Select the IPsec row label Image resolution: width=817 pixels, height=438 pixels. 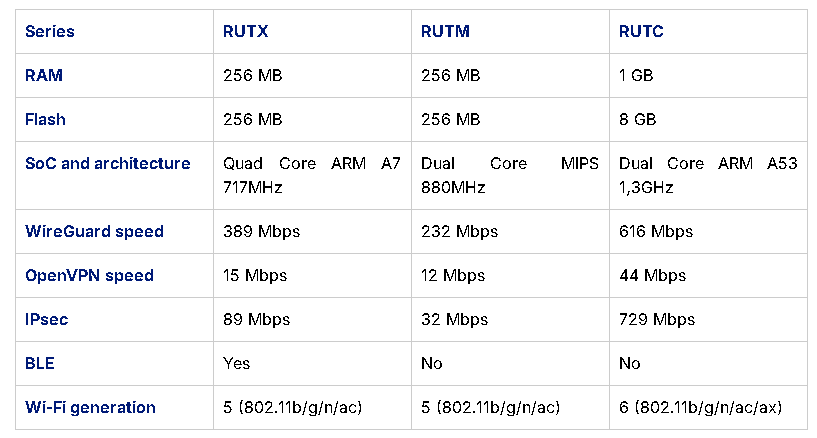pos(46,319)
